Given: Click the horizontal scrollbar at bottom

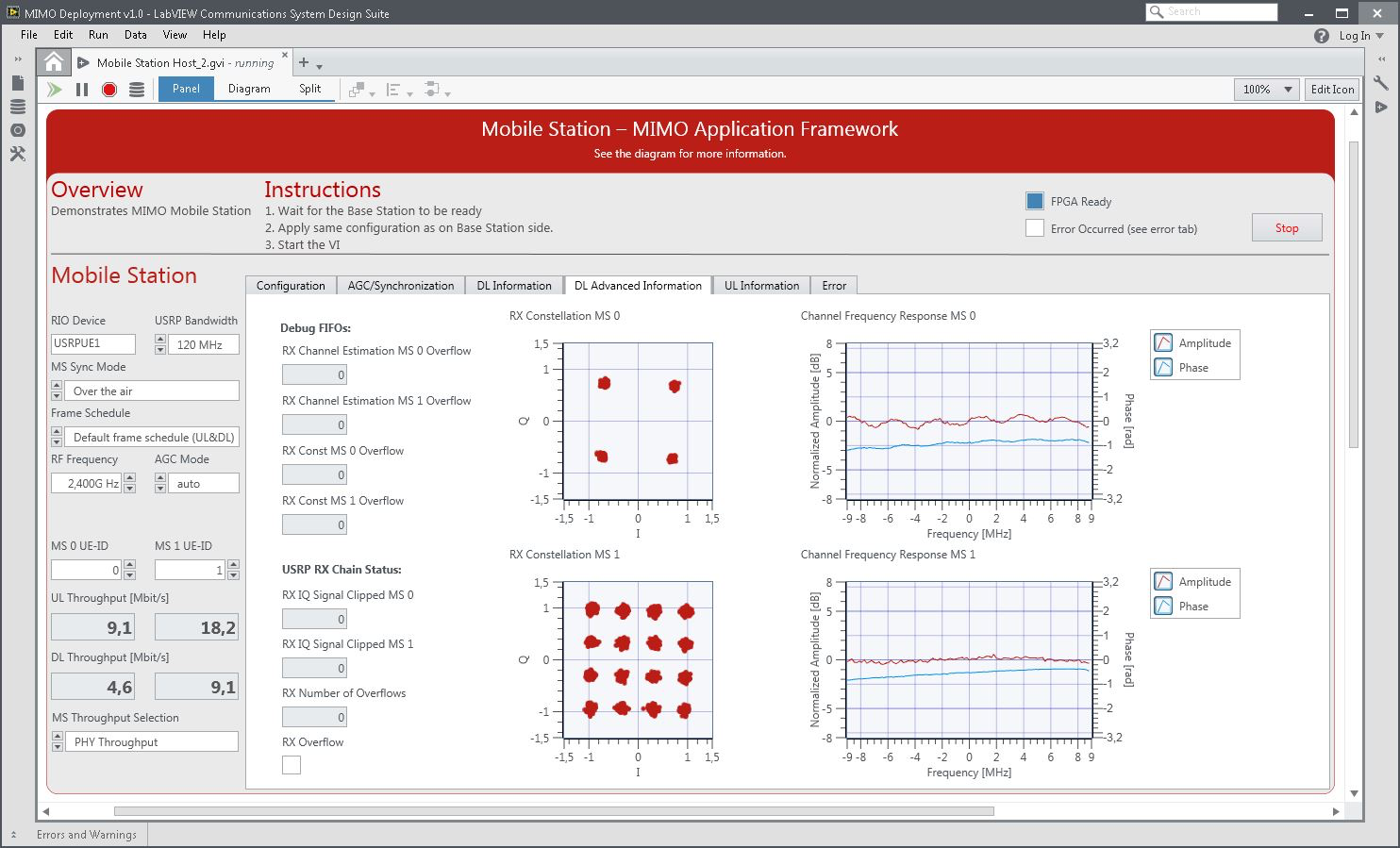Looking at the screenshot, I should 554,811.
